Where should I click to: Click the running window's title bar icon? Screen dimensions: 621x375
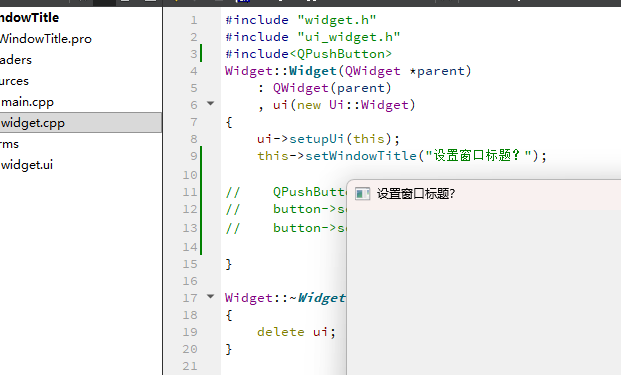click(362, 194)
